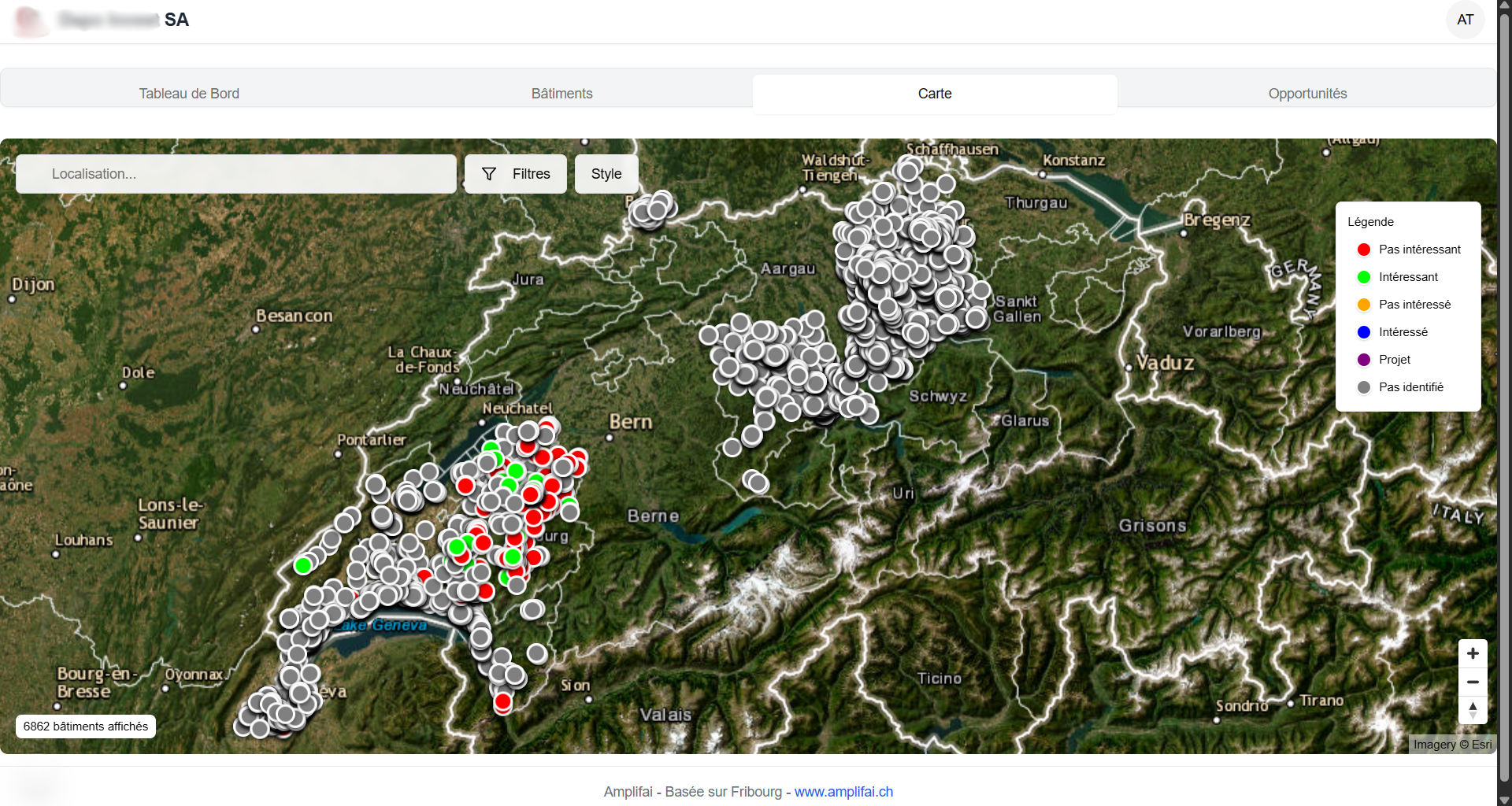Screen dimensions: 1512x806
Task: Follow the www.amplifai.ch link
Action: pyautogui.click(x=843, y=792)
